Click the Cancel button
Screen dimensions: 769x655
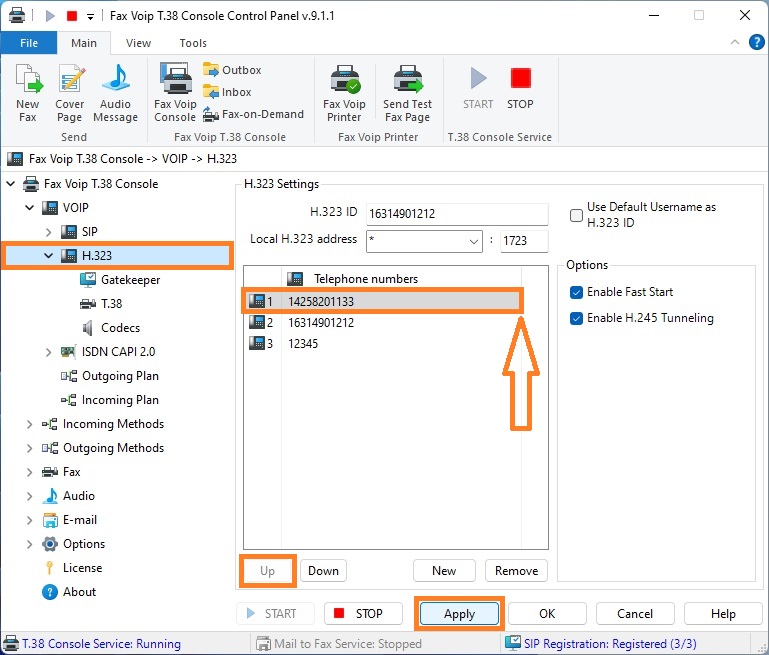click(635, 614)
